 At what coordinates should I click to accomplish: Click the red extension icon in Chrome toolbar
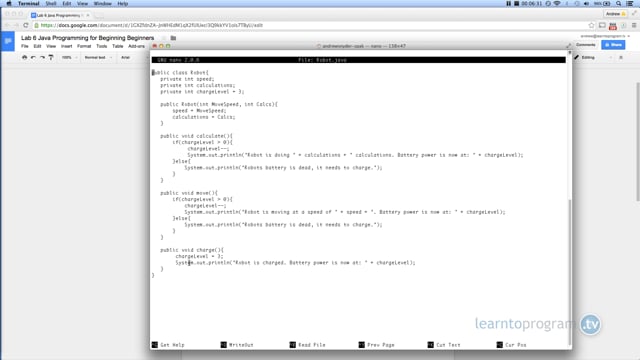point(613,26)
